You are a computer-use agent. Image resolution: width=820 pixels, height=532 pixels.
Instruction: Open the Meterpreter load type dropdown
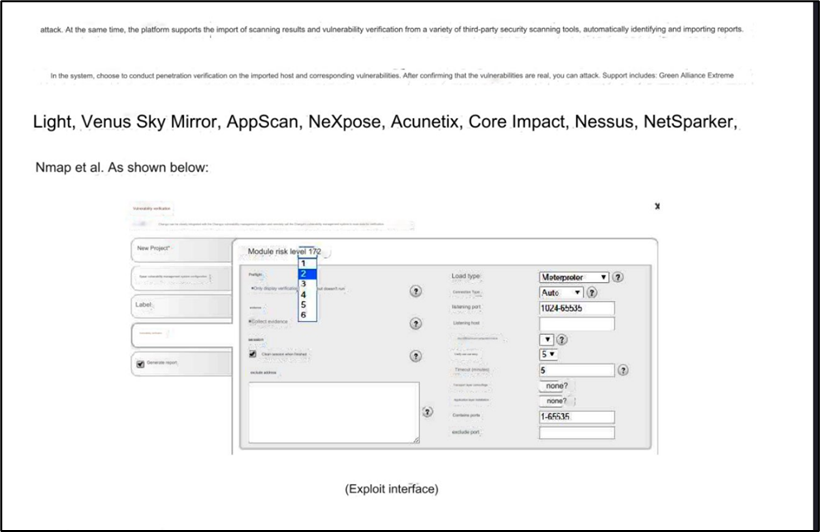click(574, 277)
